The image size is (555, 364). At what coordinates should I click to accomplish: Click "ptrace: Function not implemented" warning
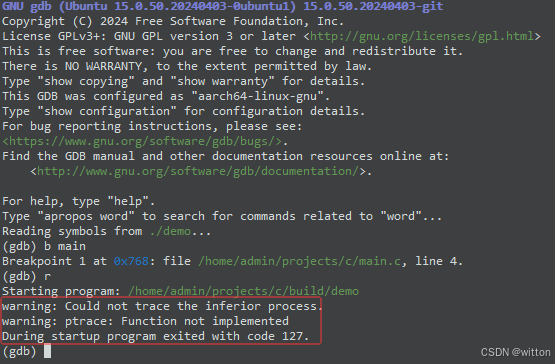[x=145, y=322]
